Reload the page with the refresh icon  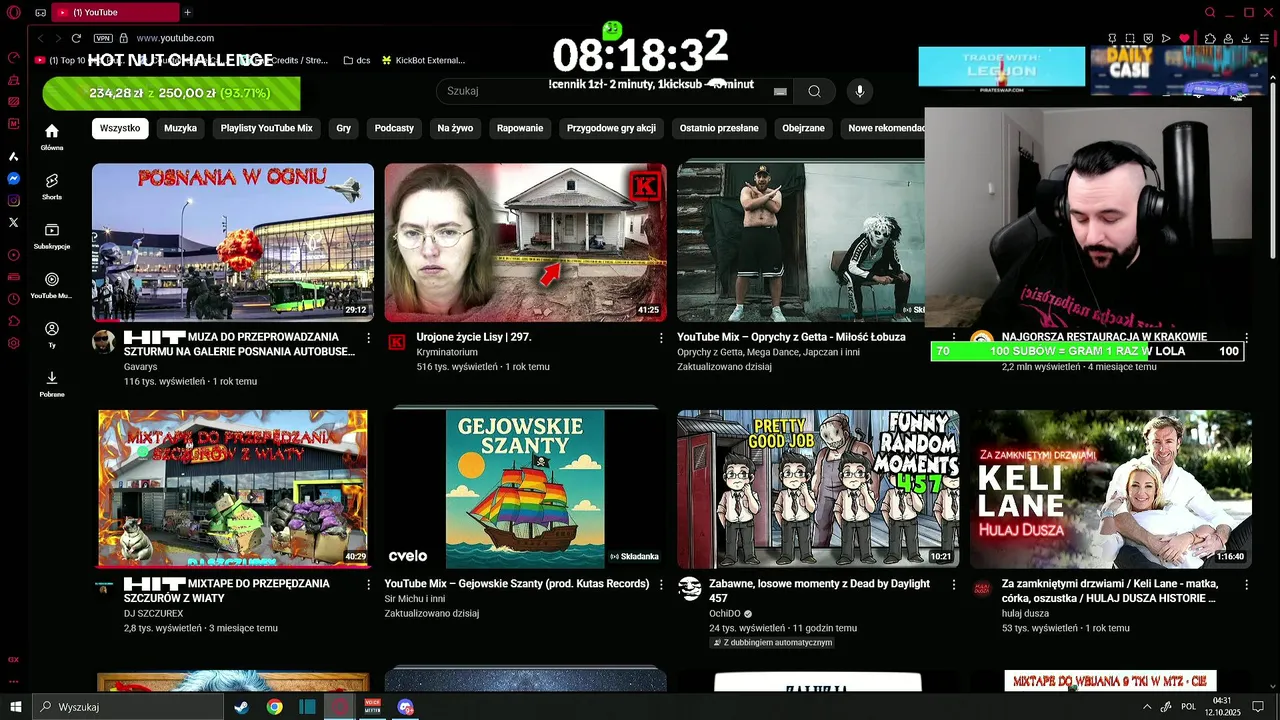pos(76,38)
